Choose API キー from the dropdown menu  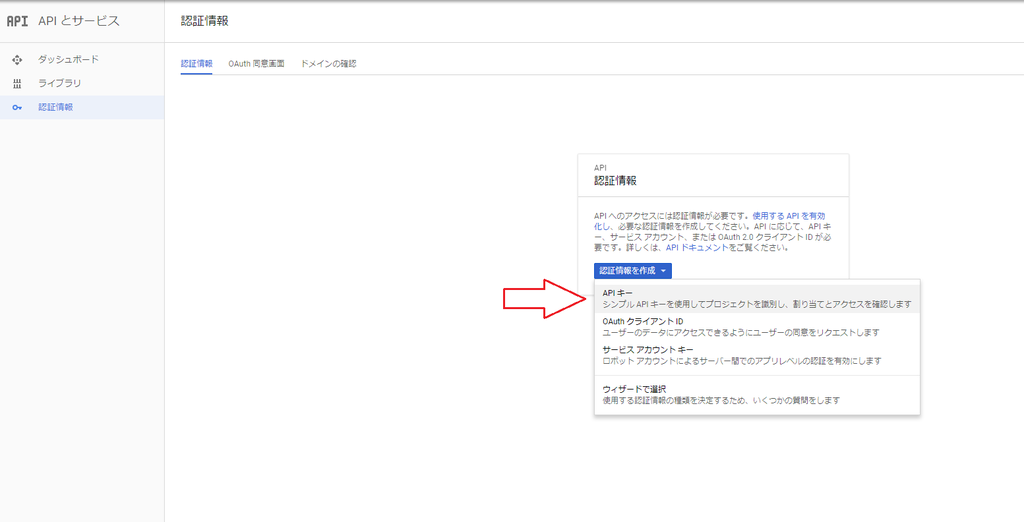tap(757, 299)
